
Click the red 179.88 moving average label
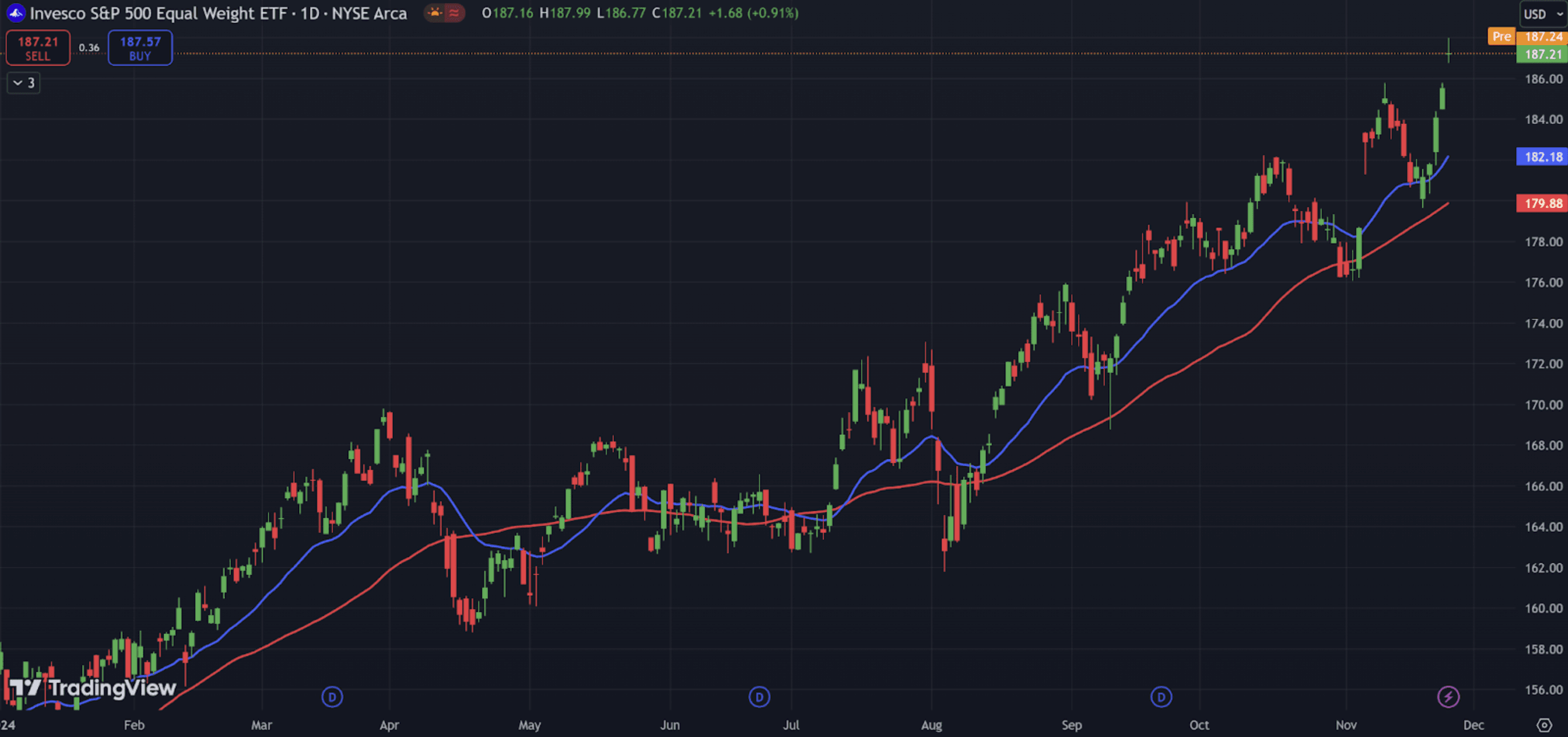coord(1542,203)
